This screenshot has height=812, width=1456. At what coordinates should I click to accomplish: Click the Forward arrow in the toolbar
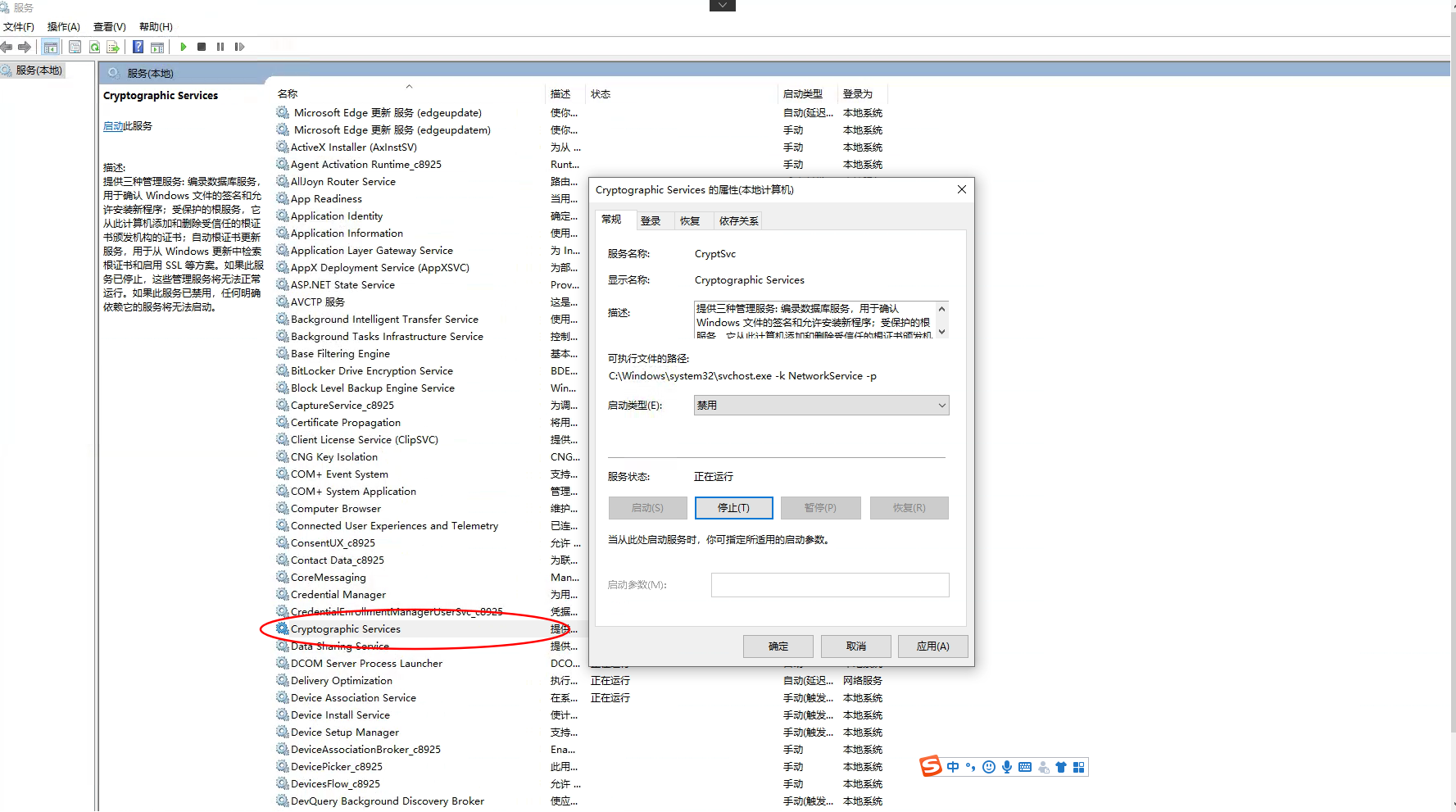(25, 47)
